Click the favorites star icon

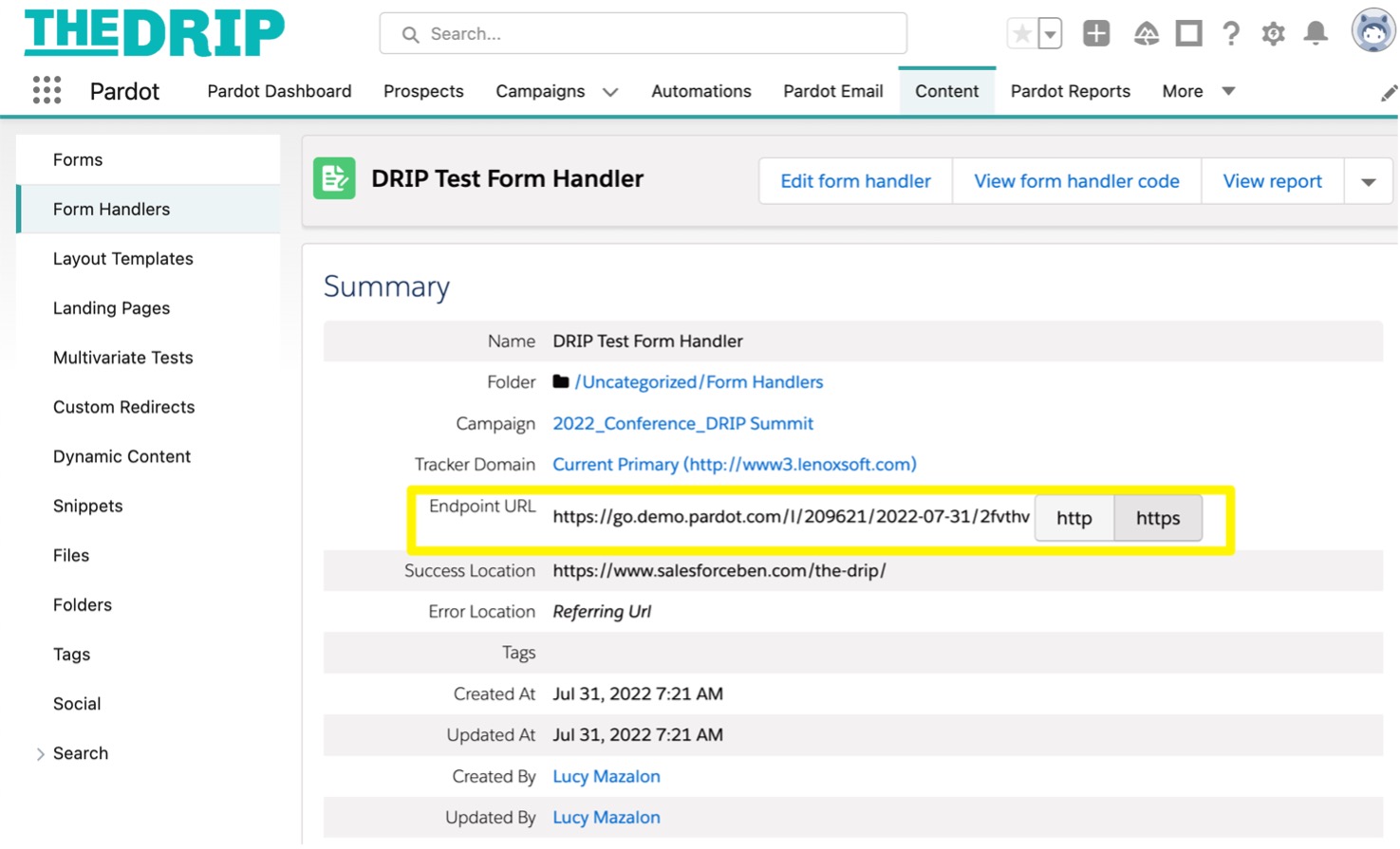(x=1022, y=34)
